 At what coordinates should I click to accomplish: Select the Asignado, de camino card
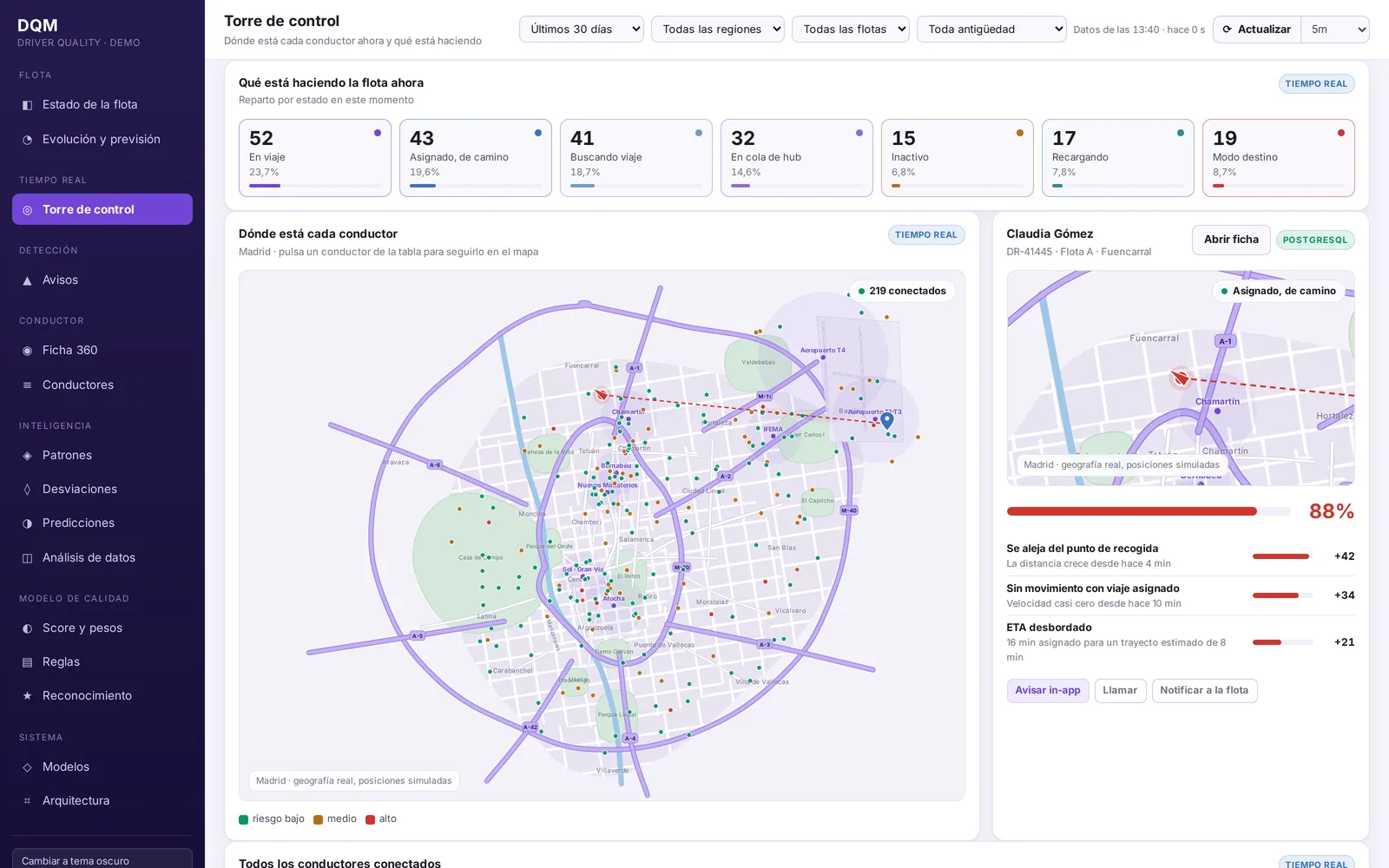(476, 158)
